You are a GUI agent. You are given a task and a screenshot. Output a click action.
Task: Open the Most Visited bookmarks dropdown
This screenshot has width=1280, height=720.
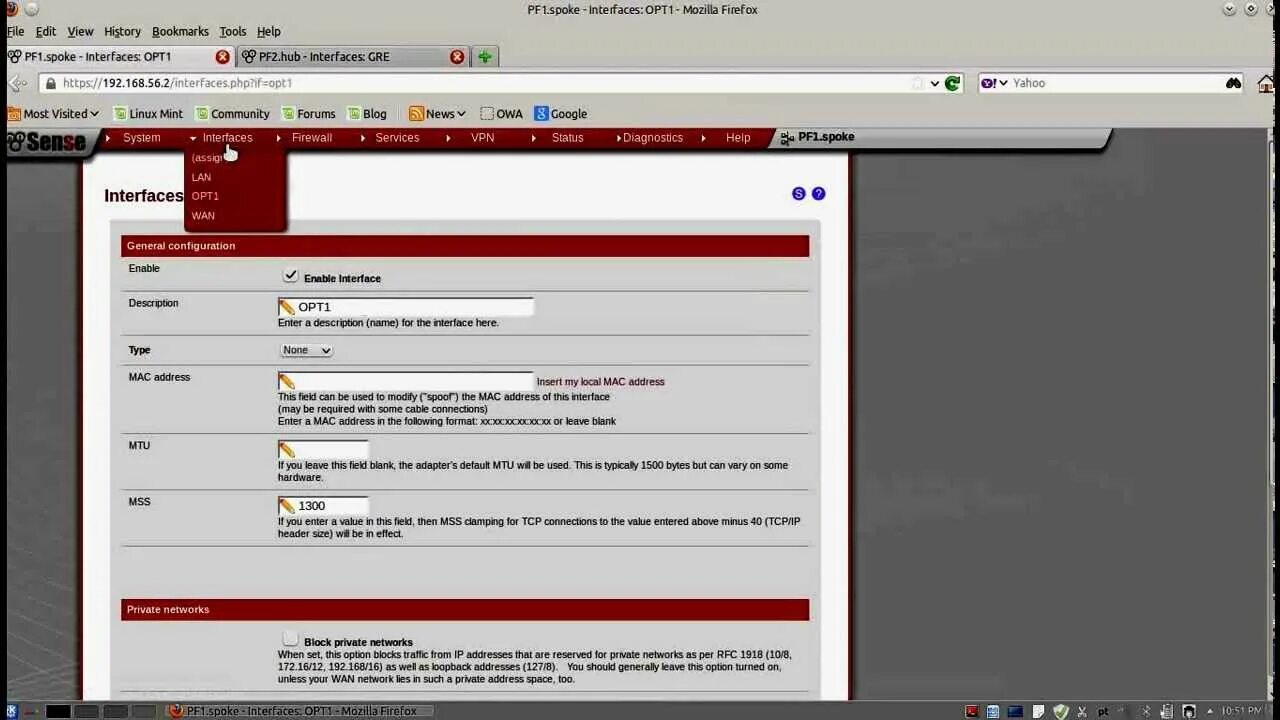pos(54,114)
